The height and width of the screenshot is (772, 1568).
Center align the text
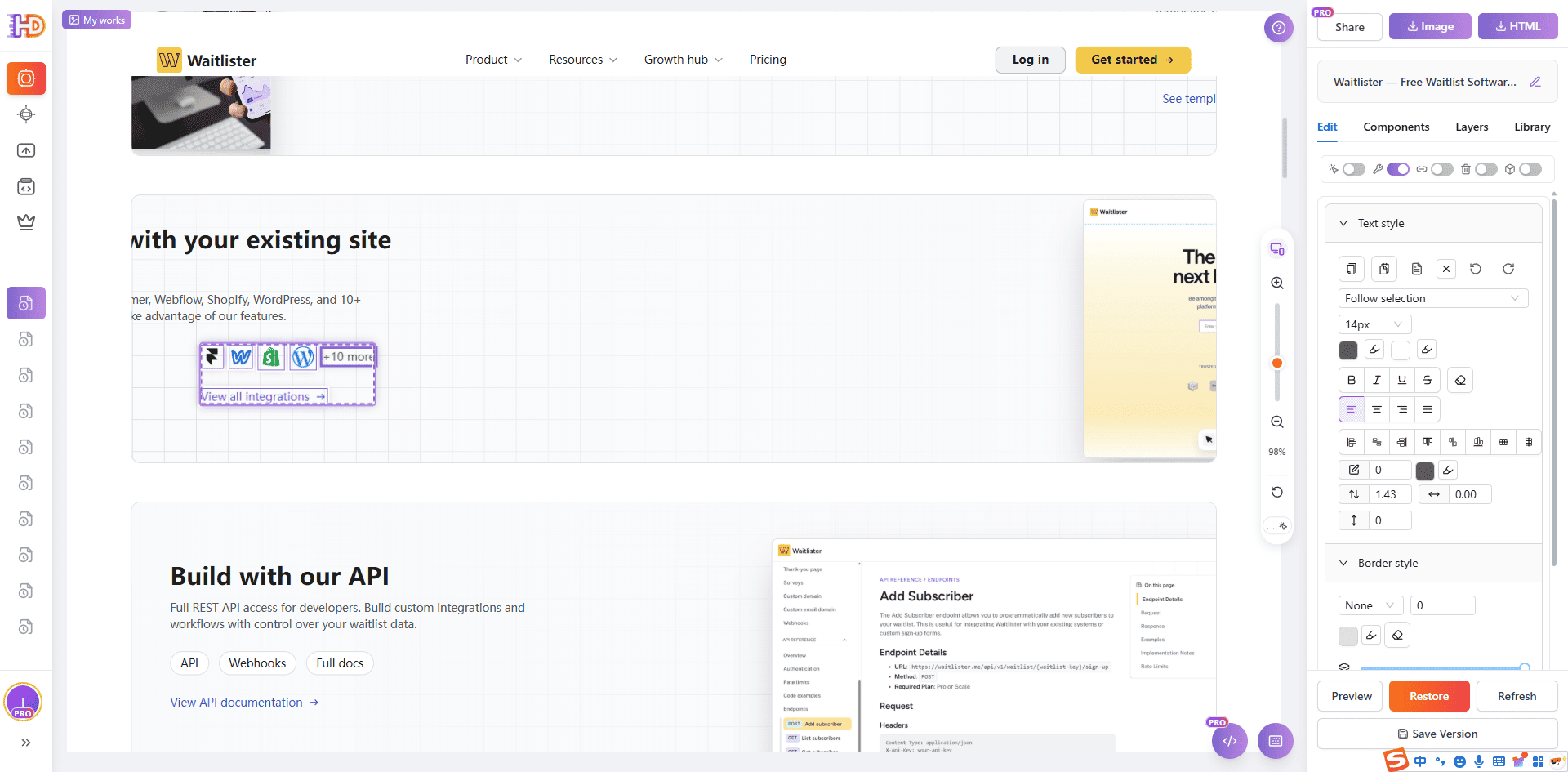point(1377,409)
